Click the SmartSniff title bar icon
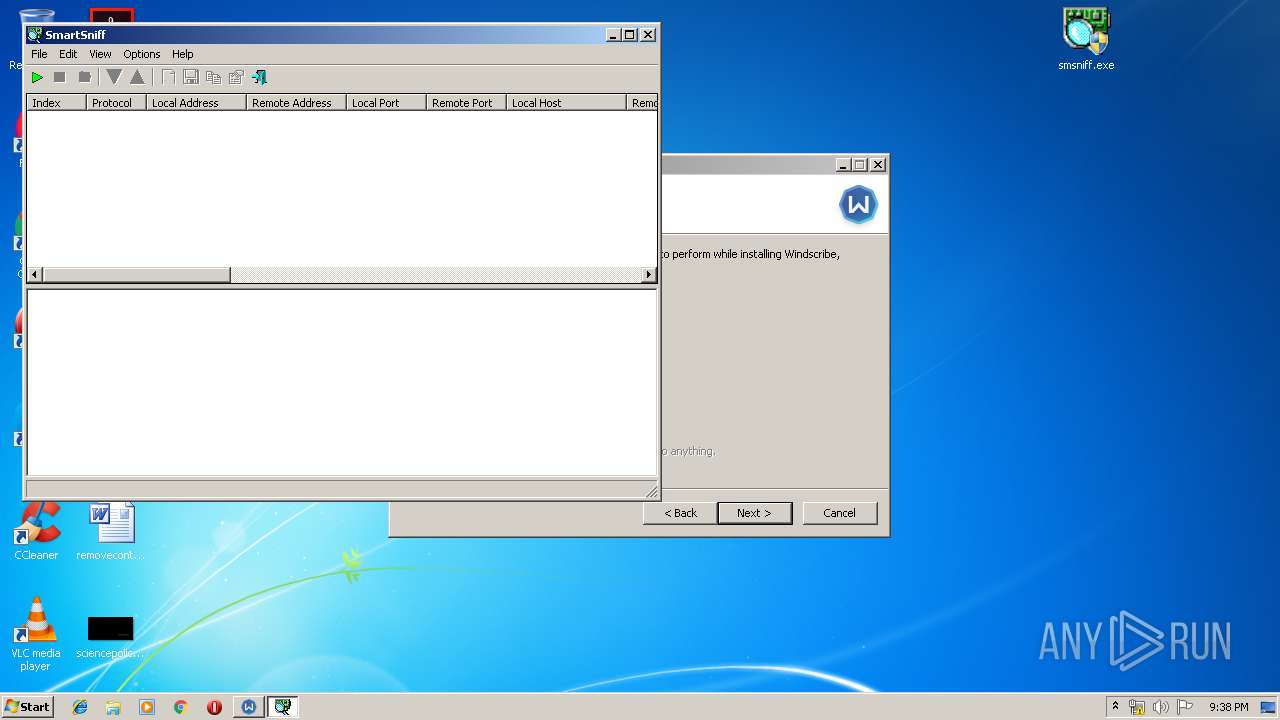1280x720 pixels. coord(35,34)
